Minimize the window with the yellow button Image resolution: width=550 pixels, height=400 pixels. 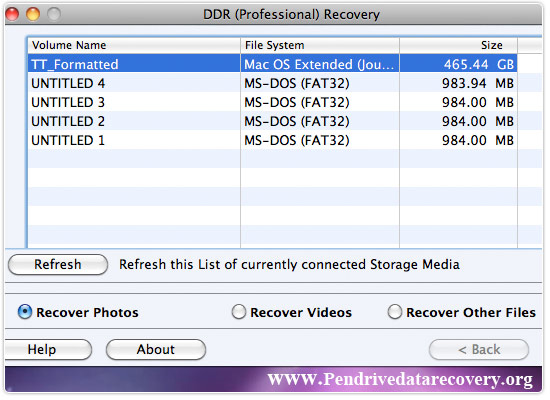33,14
